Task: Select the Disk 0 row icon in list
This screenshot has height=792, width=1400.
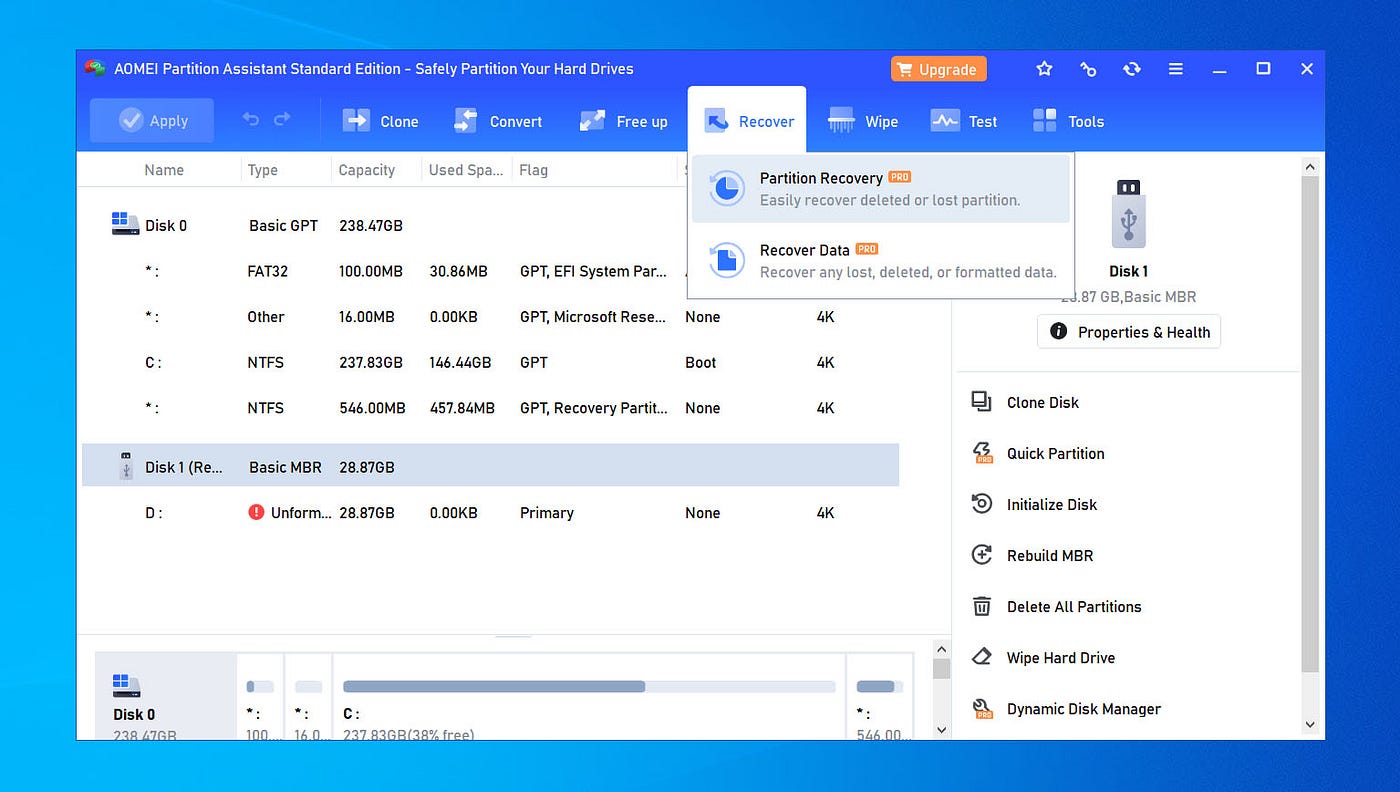Action: coord(125,224)
